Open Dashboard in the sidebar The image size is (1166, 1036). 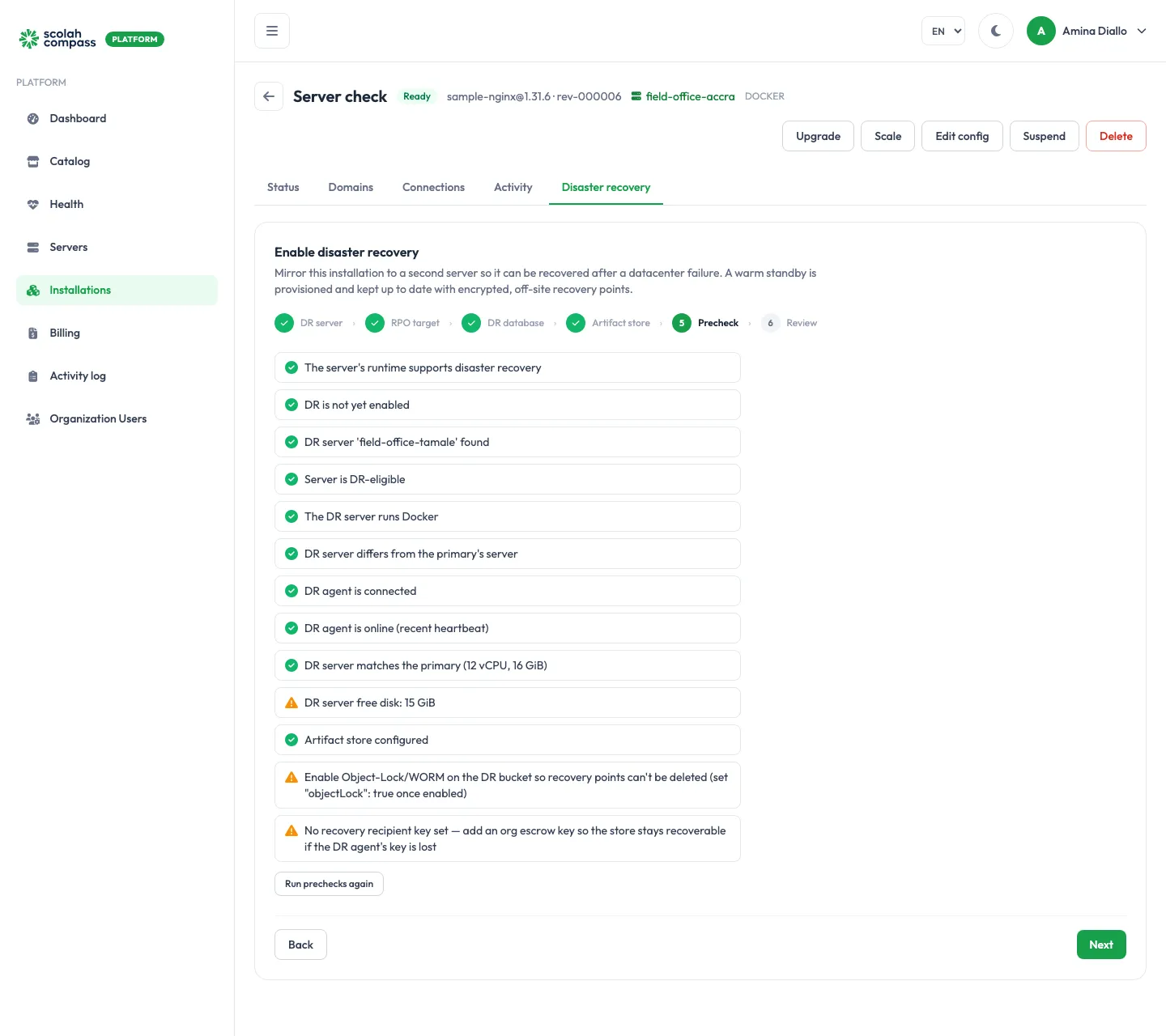click(x=117, y=118)
